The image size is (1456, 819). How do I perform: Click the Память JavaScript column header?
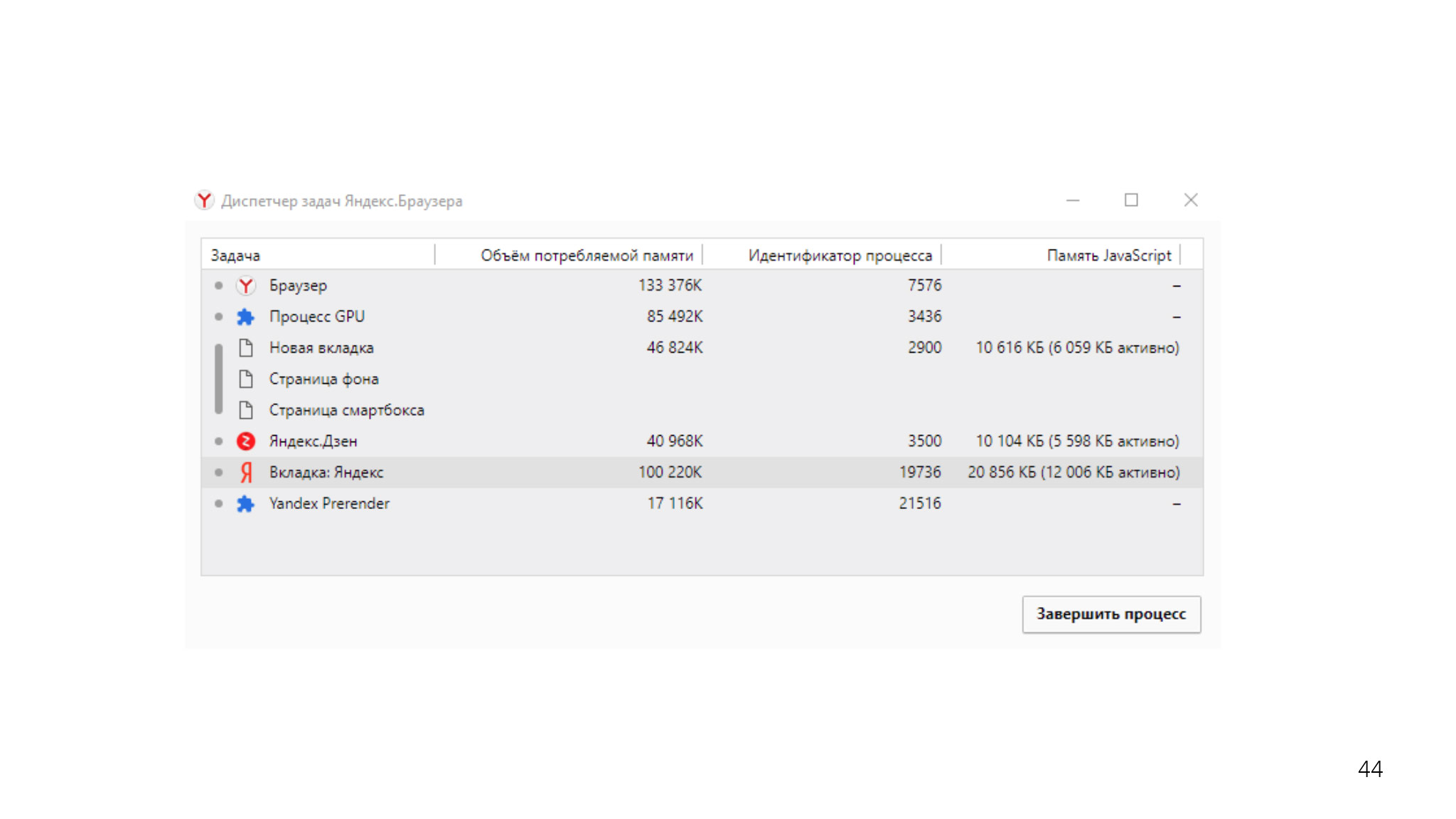point(1108,255)
